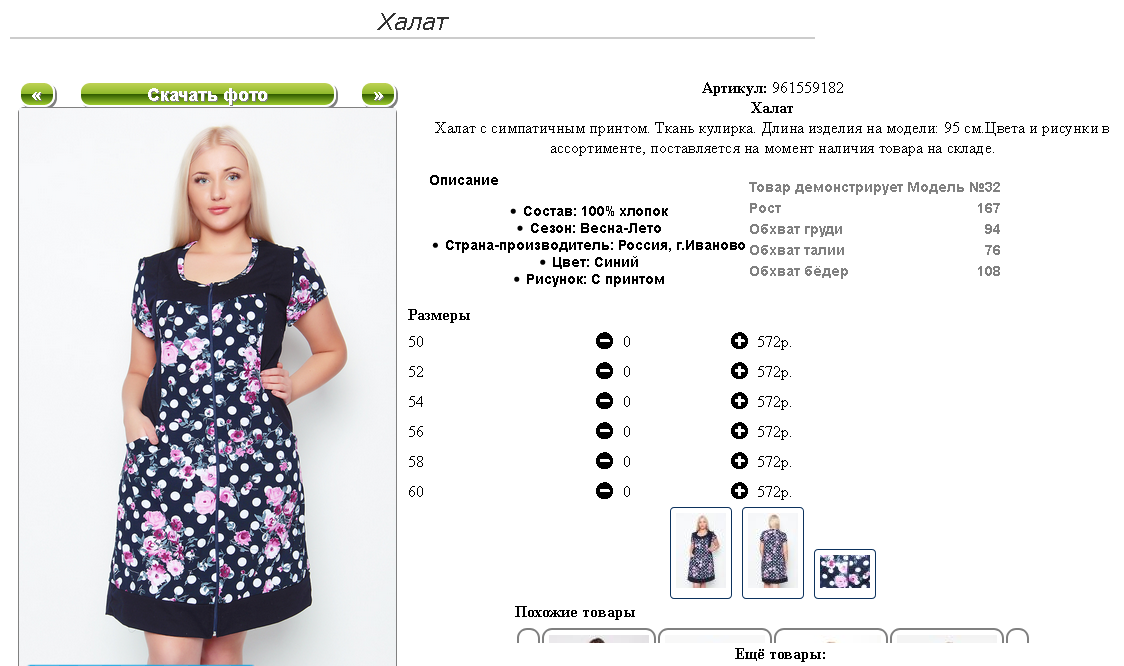Click plus icon for size 56
1124x666 pixels.
coord(739,431)
